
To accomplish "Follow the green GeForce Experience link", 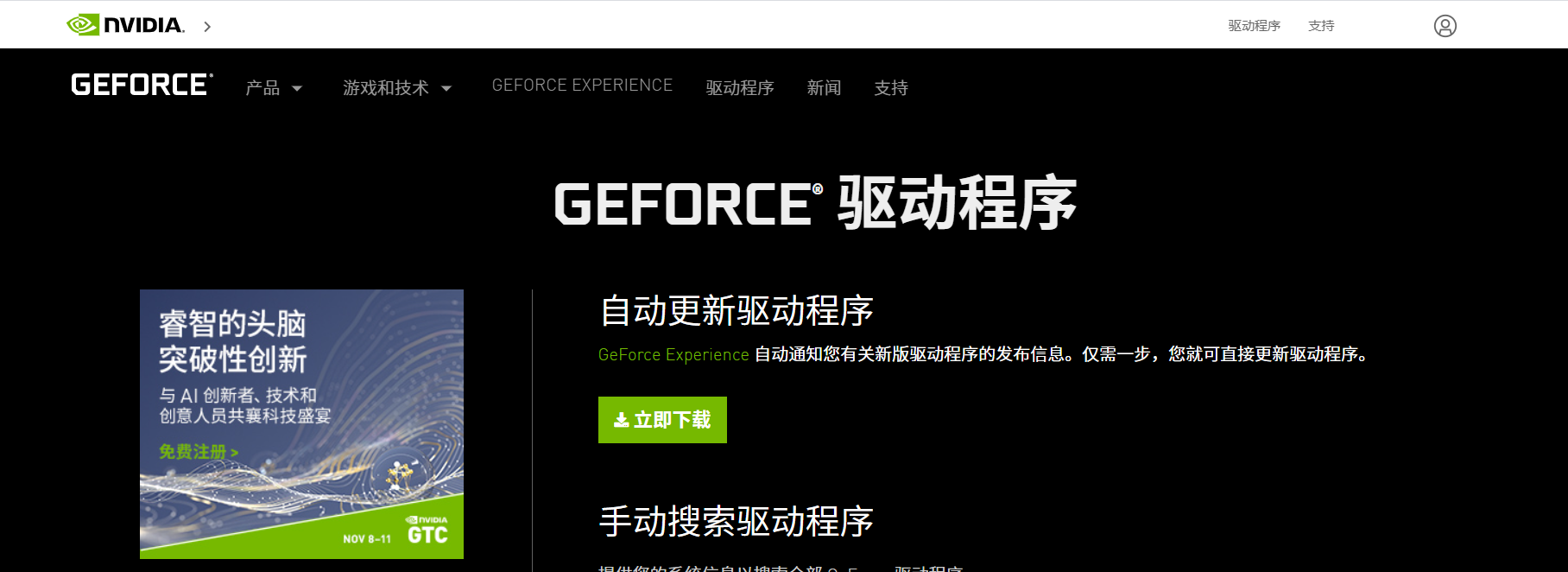I will point(673,354).
